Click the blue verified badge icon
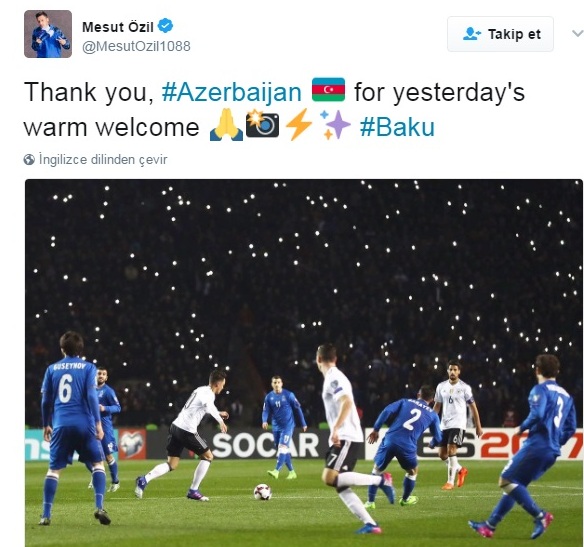This screenshot has height=547, width=584. pyautogui.click(x=165, y=26)
